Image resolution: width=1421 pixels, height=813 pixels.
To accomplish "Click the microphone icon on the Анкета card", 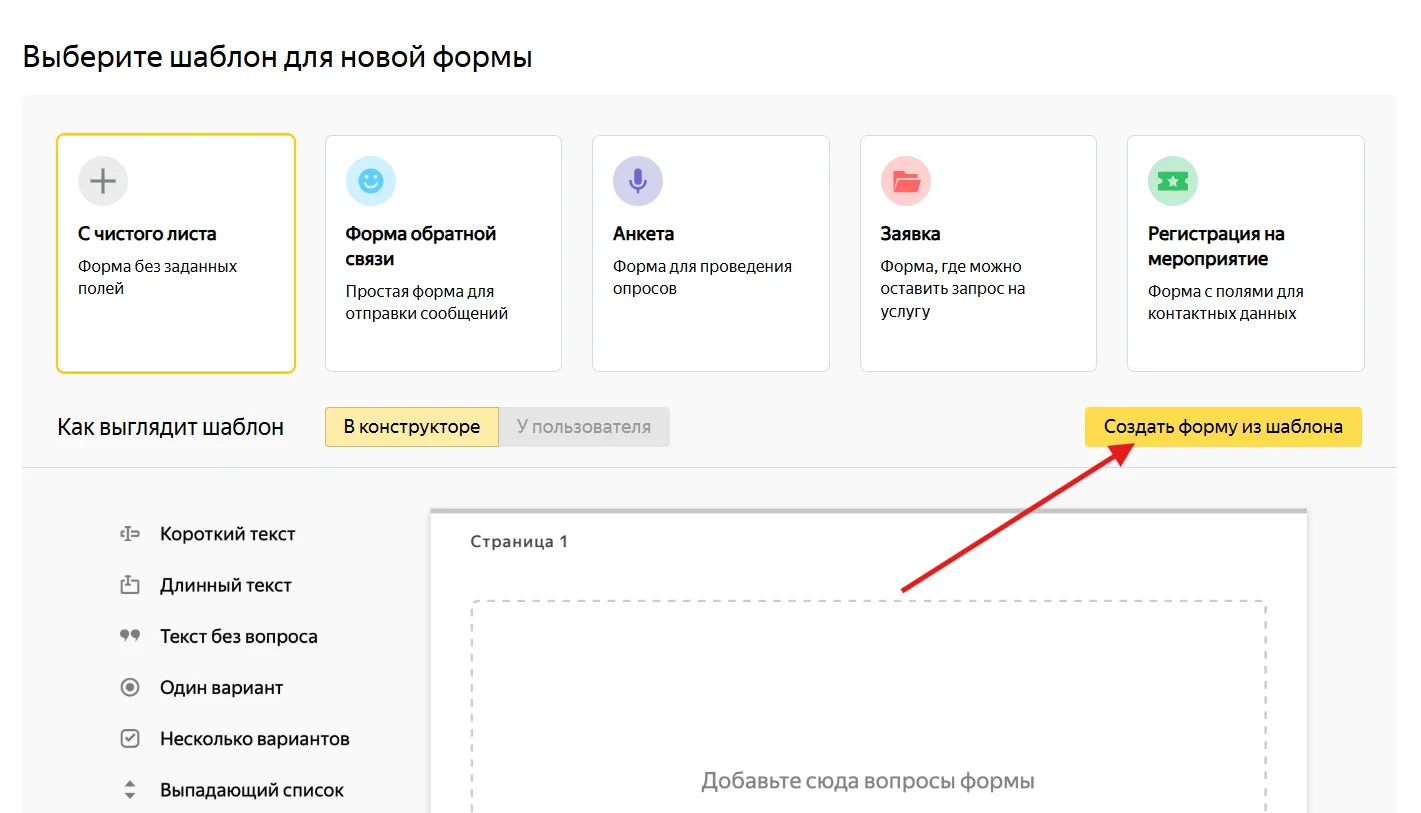I will (638, 181).
